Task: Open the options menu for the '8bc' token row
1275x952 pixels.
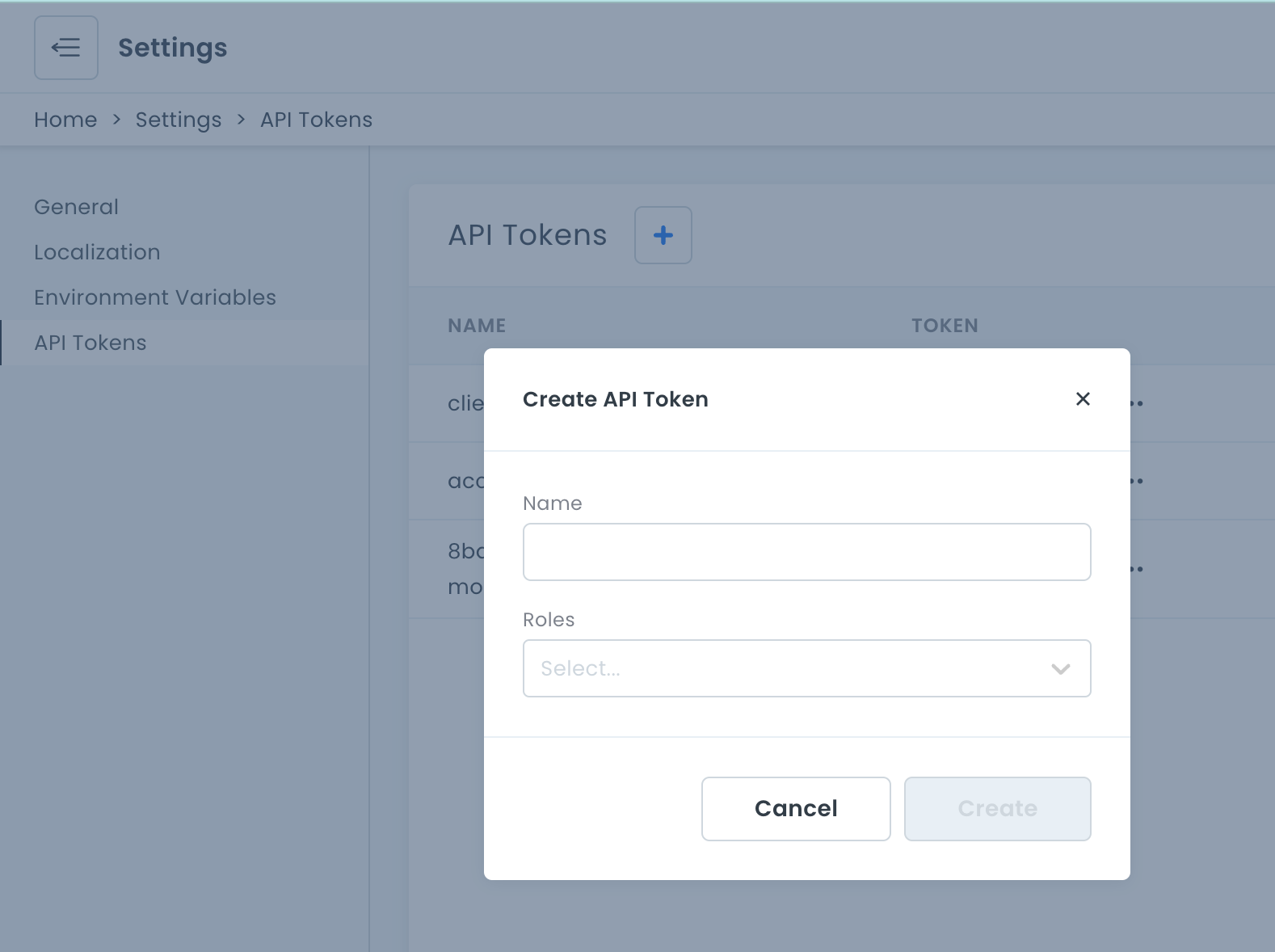Action: [x=1137, y=569]
